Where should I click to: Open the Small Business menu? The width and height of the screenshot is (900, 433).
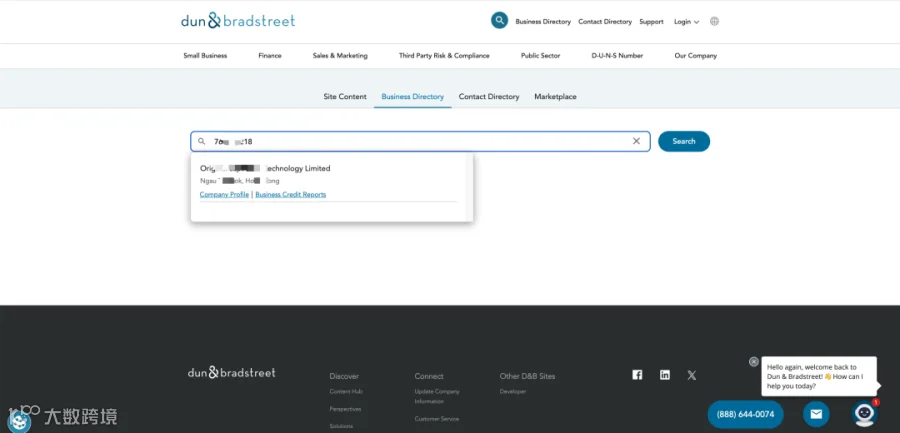click(205, 56)
